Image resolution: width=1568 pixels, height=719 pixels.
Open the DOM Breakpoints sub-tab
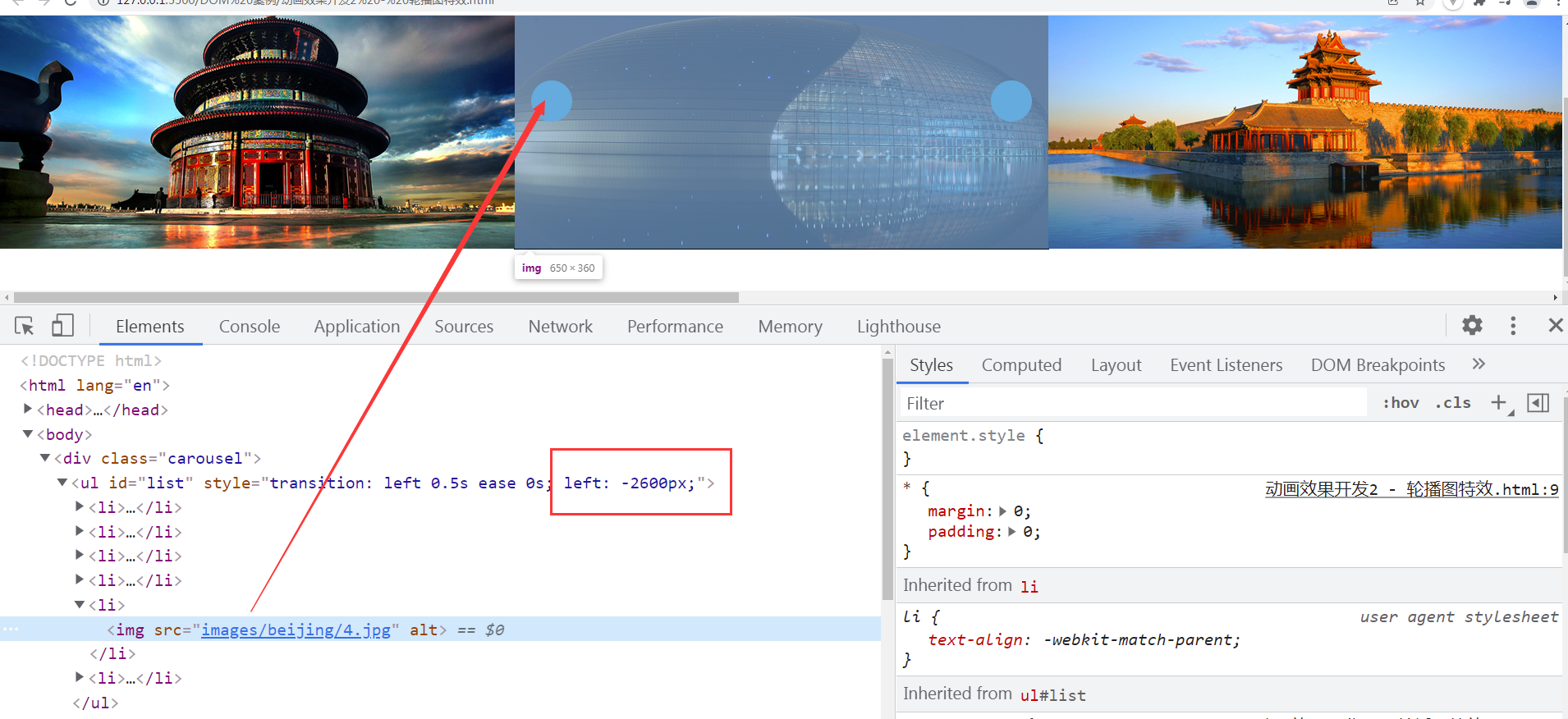[x=1378, y=365]
